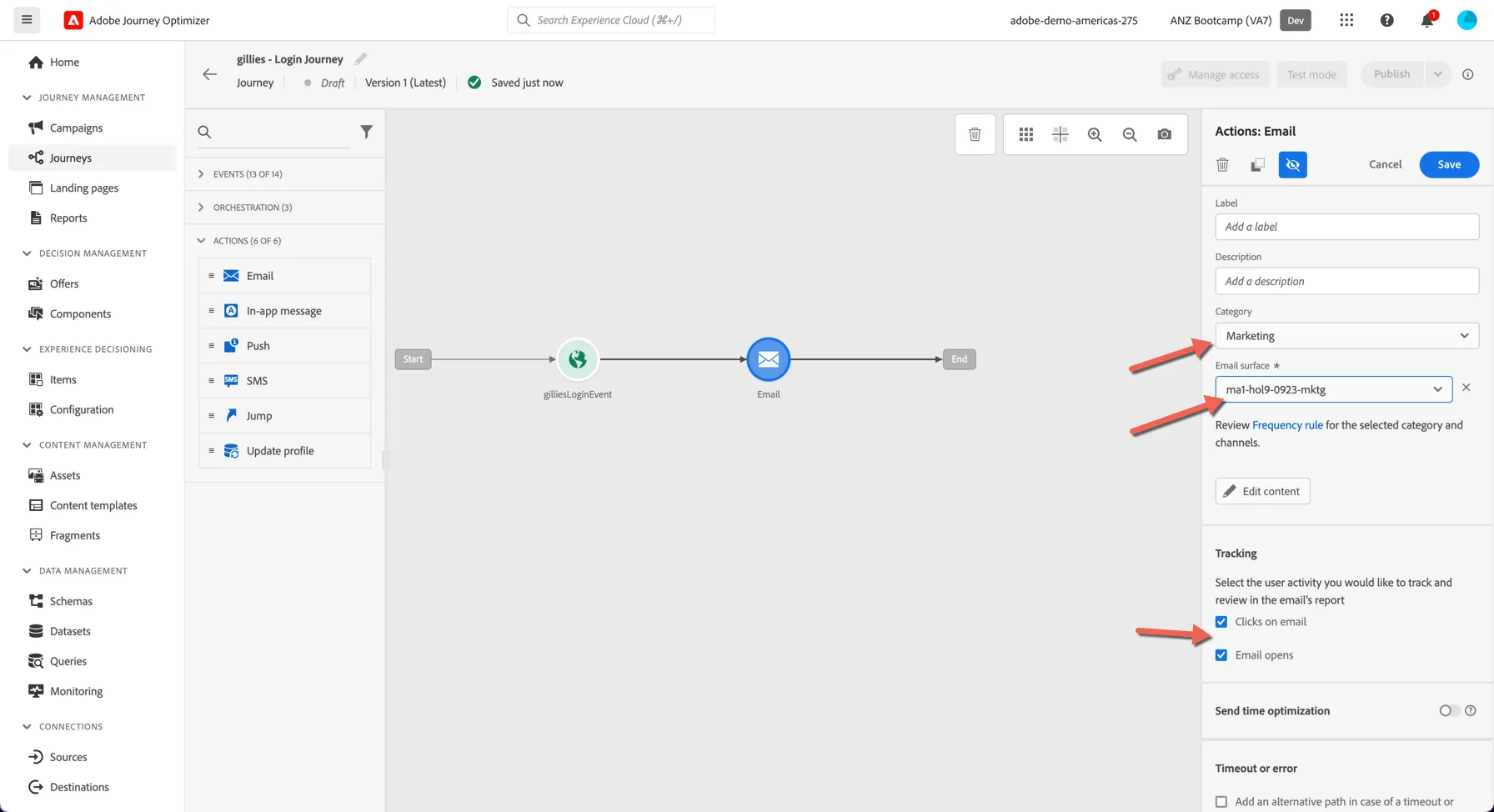Open the Category dropdown

point(1346,336)
